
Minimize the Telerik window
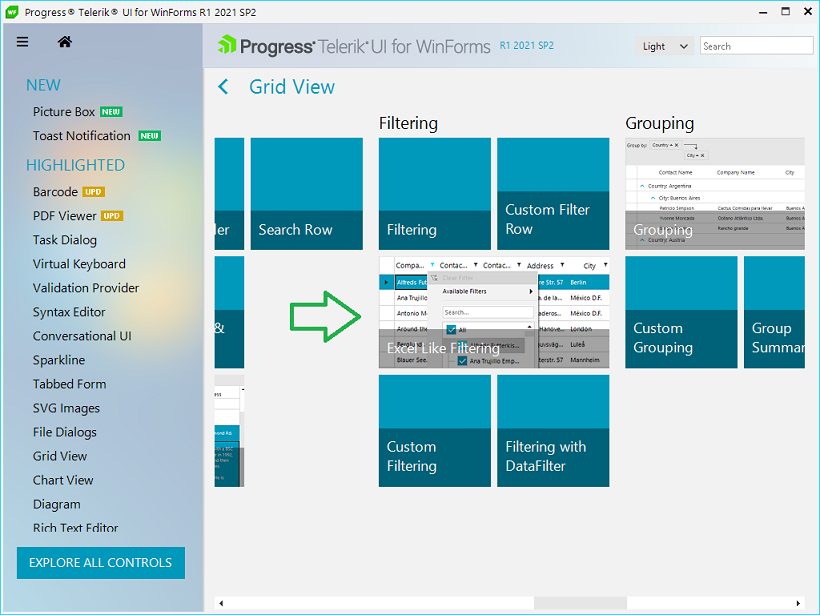pyautogui.click(x=764, y=12)
